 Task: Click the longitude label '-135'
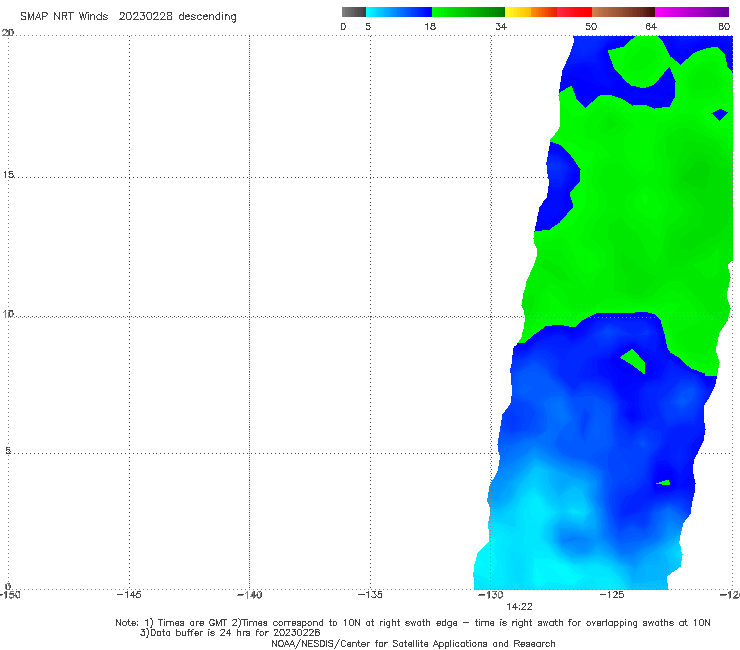point(370,595)
